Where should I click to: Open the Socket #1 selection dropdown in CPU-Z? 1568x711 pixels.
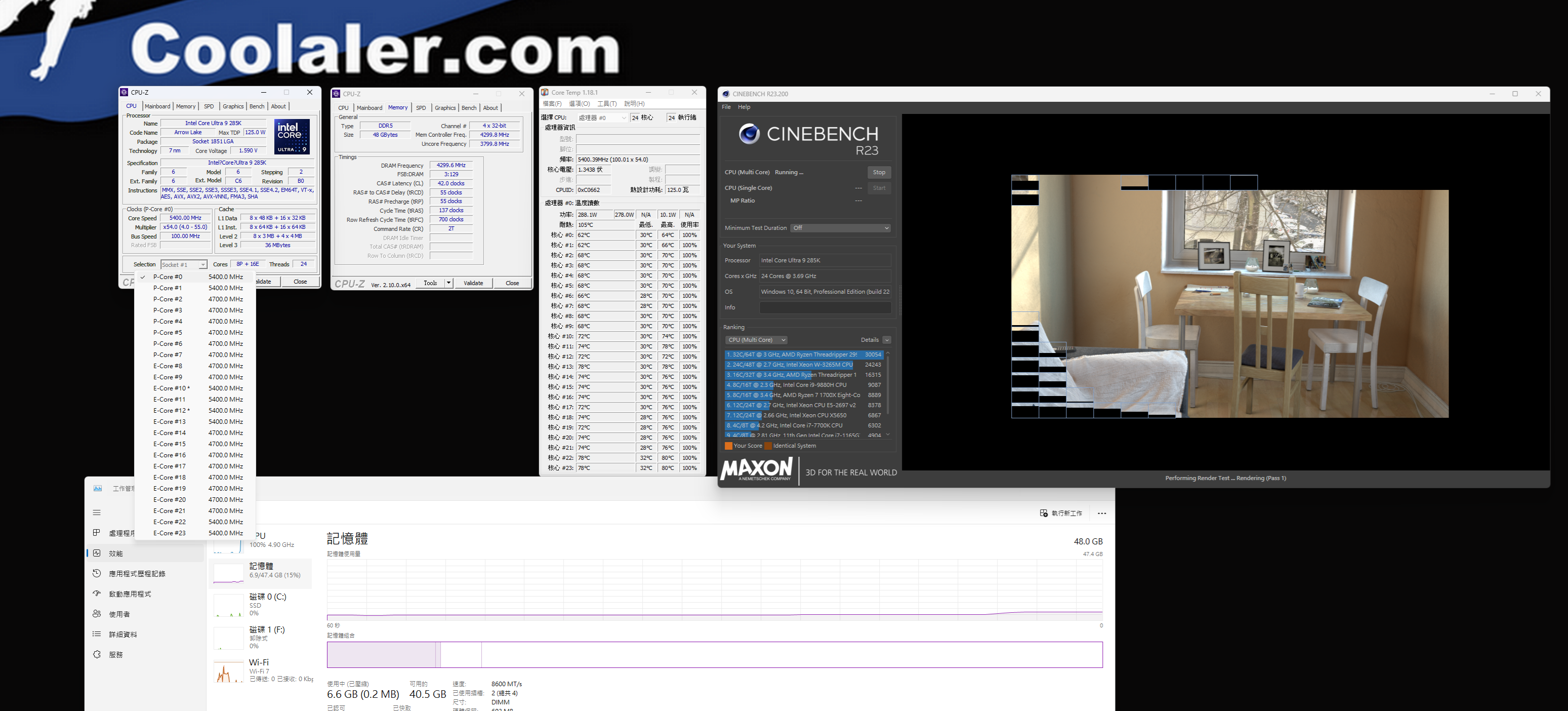click(x=184, y=264)
